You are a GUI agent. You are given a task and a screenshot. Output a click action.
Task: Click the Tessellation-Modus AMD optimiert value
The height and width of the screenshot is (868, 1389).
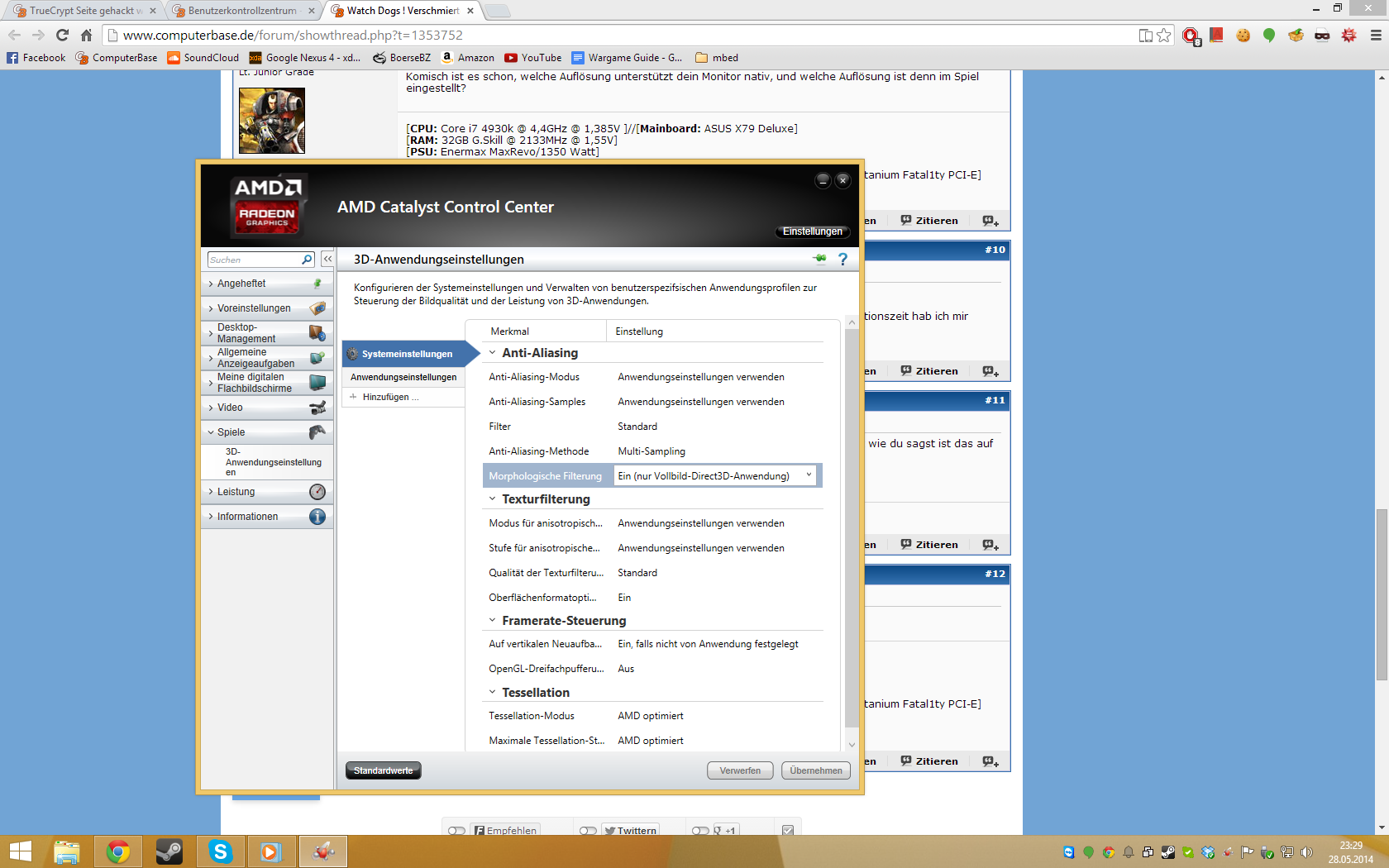(x=651, y=716)
